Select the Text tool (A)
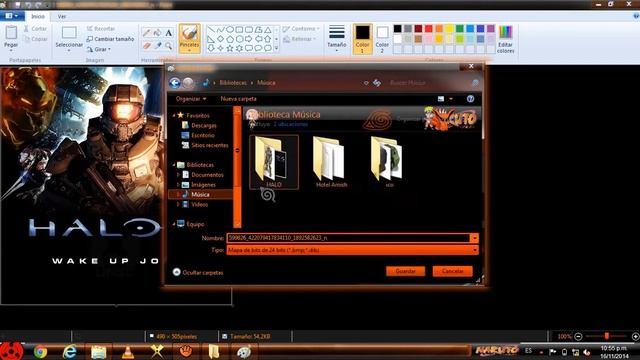The height and width of the screenshot is (360, 640). point(169,33)
